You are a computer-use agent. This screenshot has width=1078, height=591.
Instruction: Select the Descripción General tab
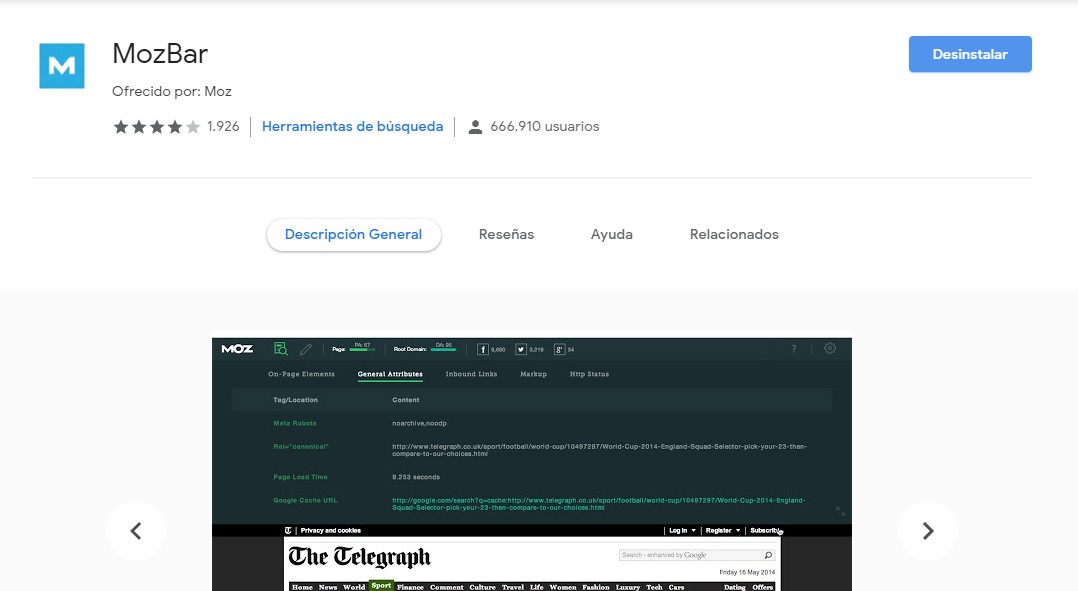pyautogui.click(x=353, y=234)
